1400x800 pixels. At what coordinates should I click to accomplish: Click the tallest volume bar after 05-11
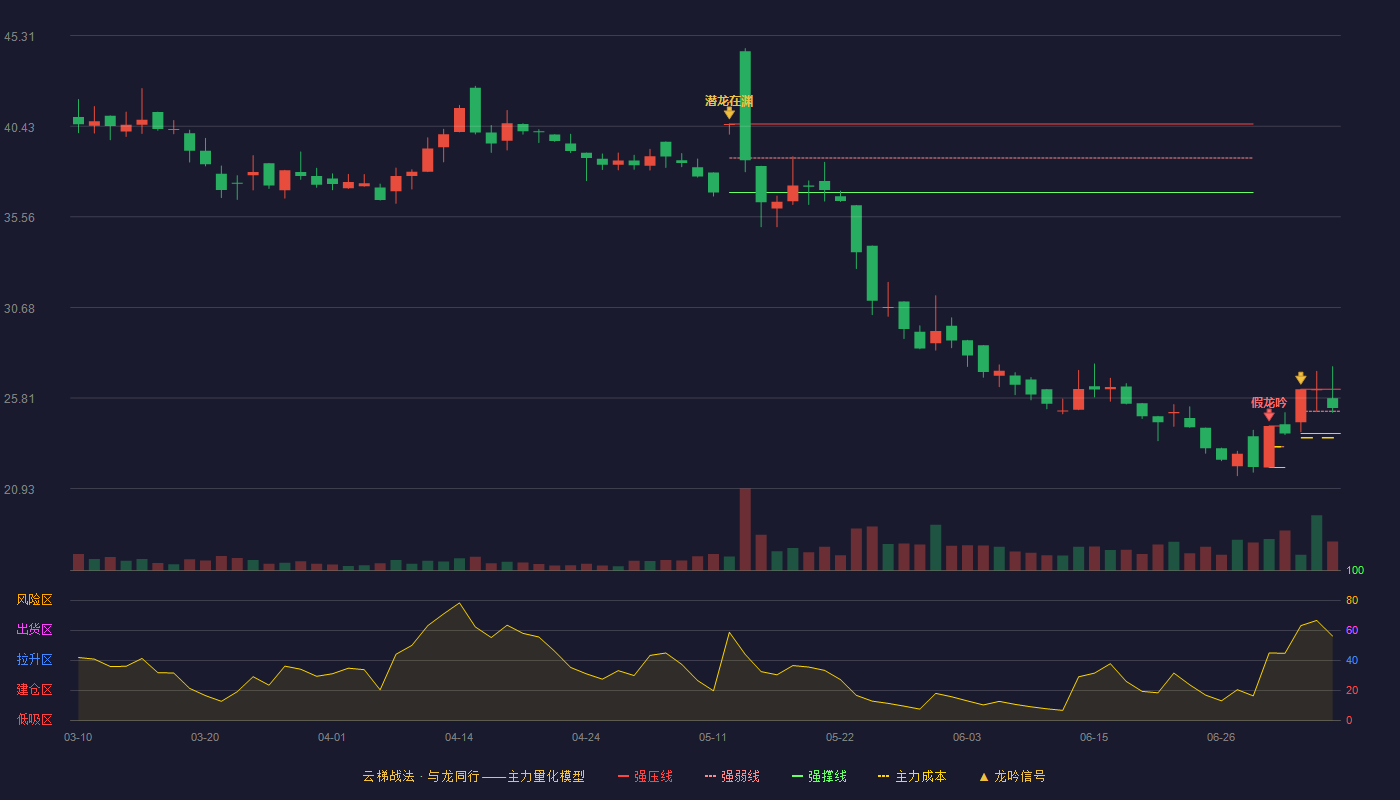[745, 529]
